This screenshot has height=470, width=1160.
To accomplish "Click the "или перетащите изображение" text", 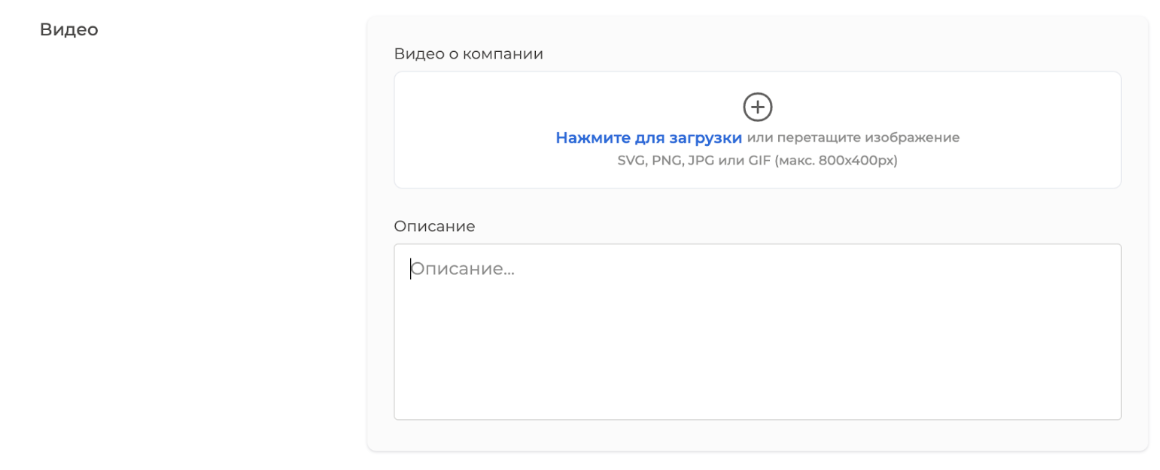I will 852,138.
